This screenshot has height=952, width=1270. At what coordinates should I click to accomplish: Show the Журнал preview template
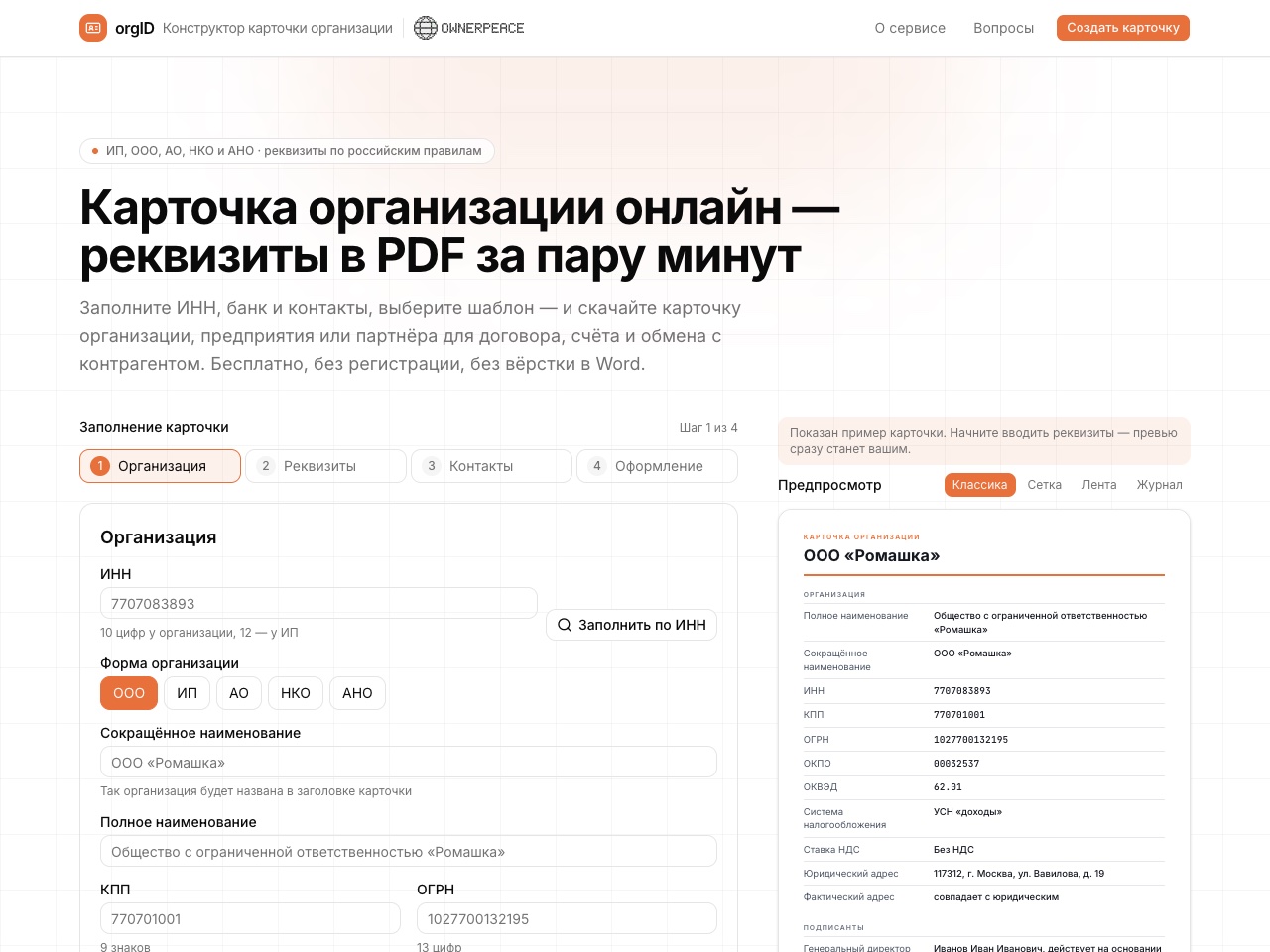point(1160,485)
